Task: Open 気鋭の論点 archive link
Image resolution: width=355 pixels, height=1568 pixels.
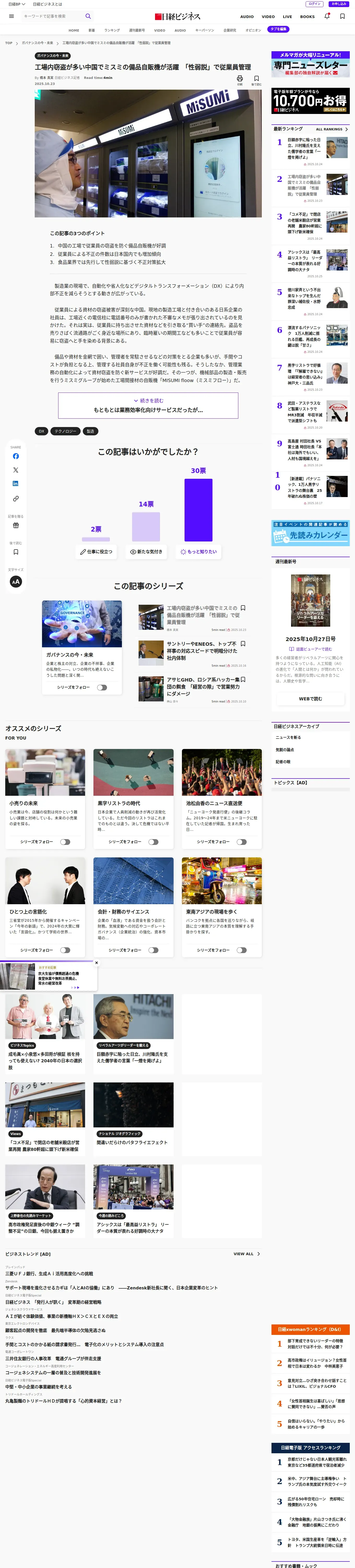Action: pyautogui.click(x=285, y=750)
